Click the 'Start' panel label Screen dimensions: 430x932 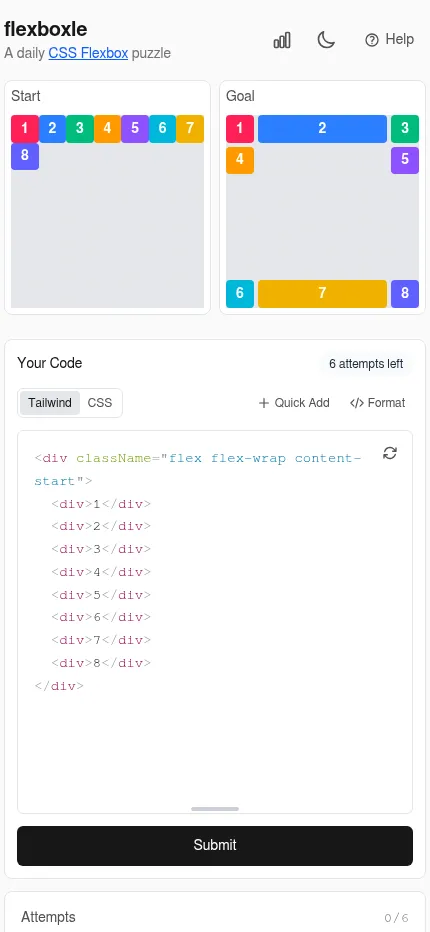coord(26,96)
